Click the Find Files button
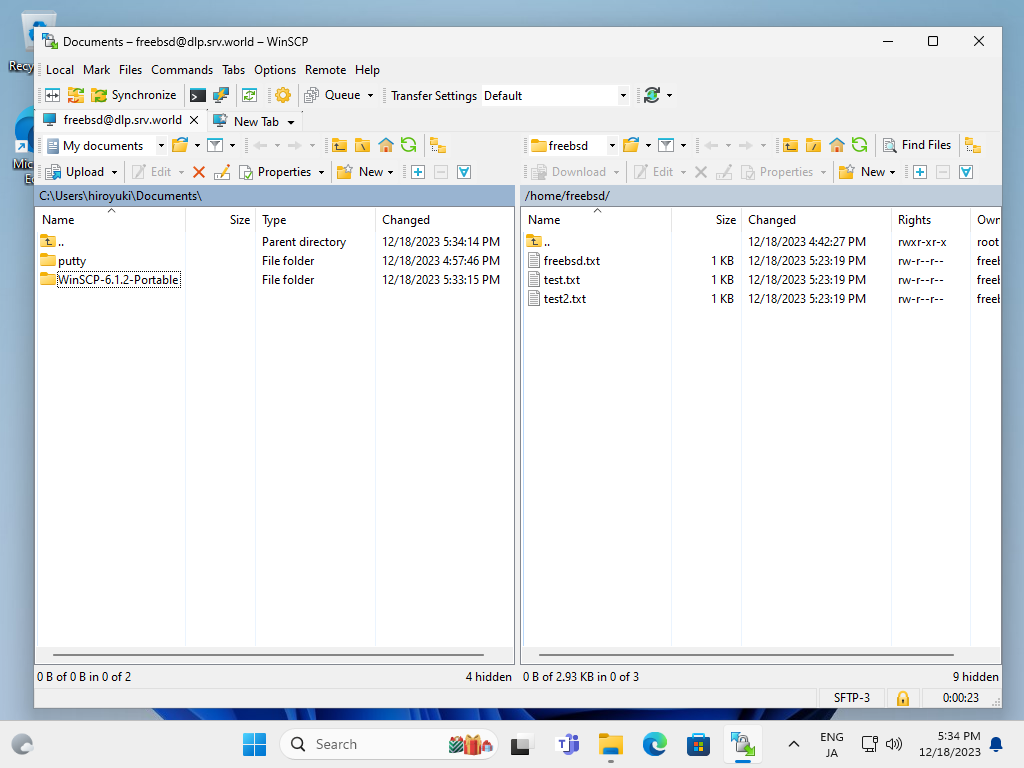The width and height of the screenshot is (1024, 768). coord(917,145)
